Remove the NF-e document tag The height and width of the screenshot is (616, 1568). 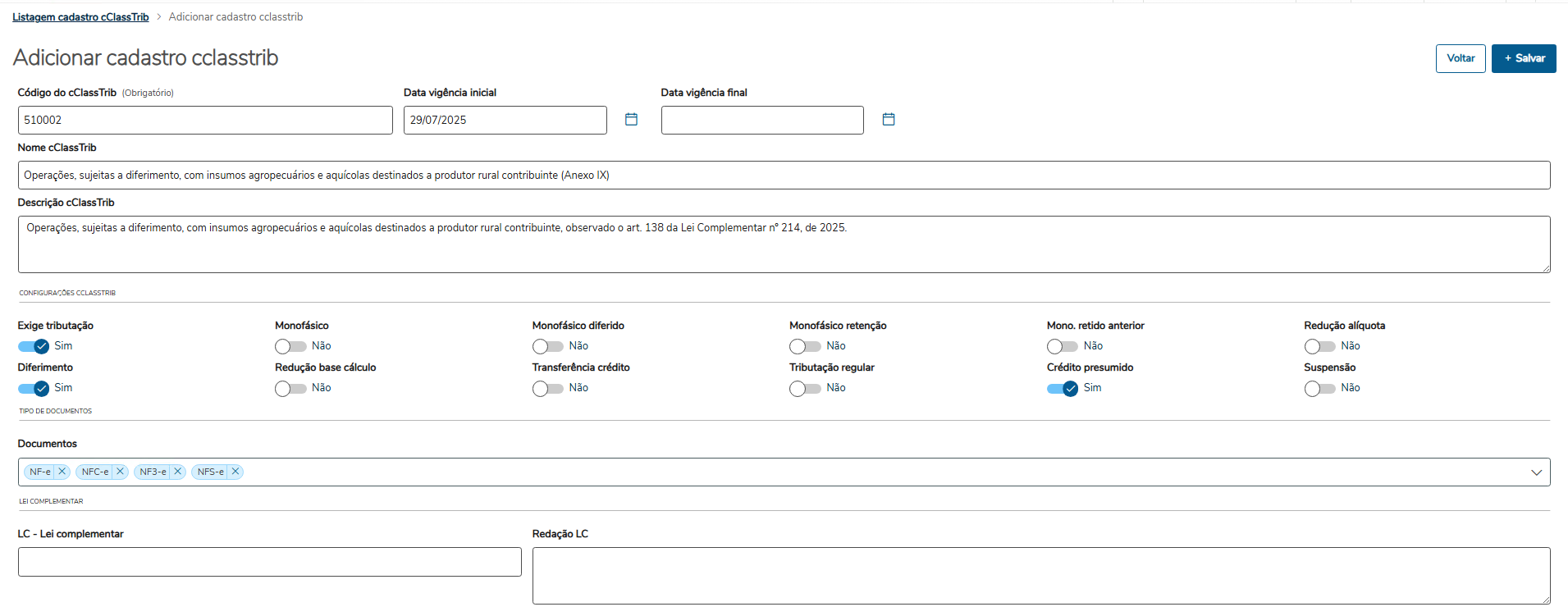pyautogui.click(x=62, y=472)
